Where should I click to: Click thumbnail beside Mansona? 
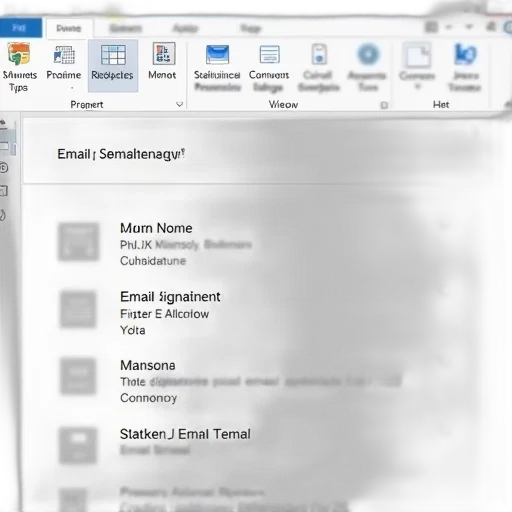(78, 376)
